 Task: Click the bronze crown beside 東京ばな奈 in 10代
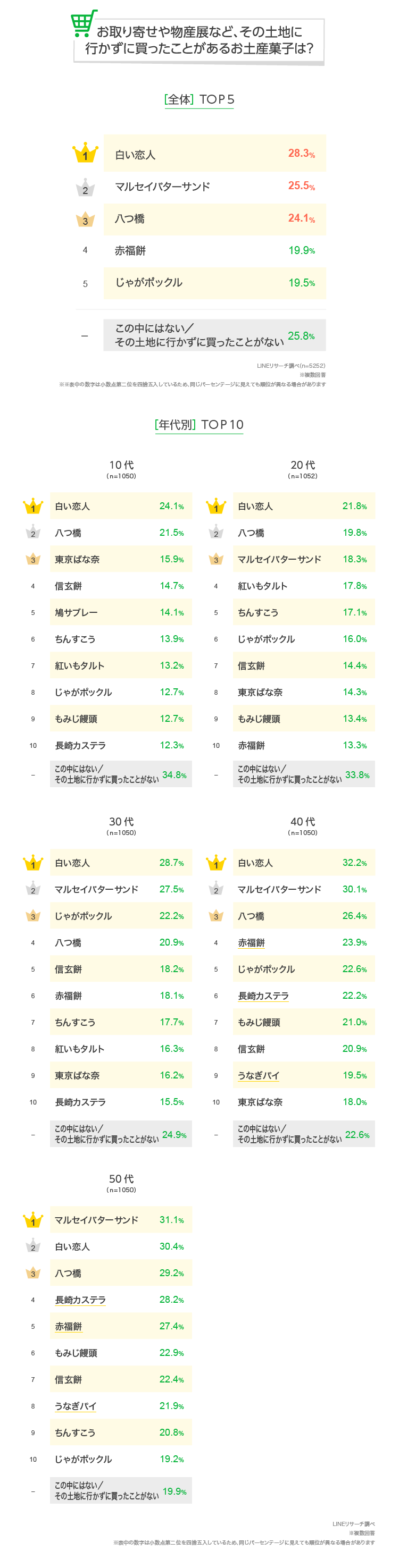[33, 559]
